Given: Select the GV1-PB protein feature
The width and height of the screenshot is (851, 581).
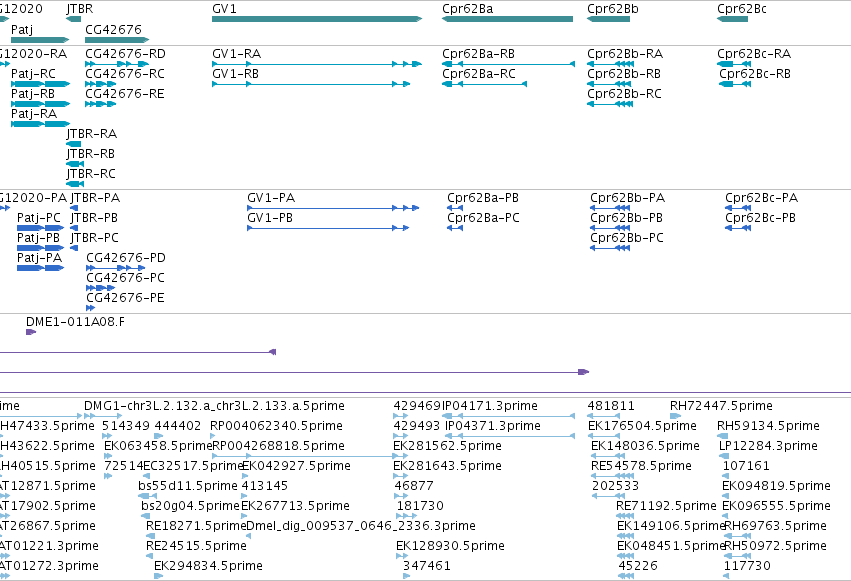Looking at the screenshot, I should [x=328, y=228].
